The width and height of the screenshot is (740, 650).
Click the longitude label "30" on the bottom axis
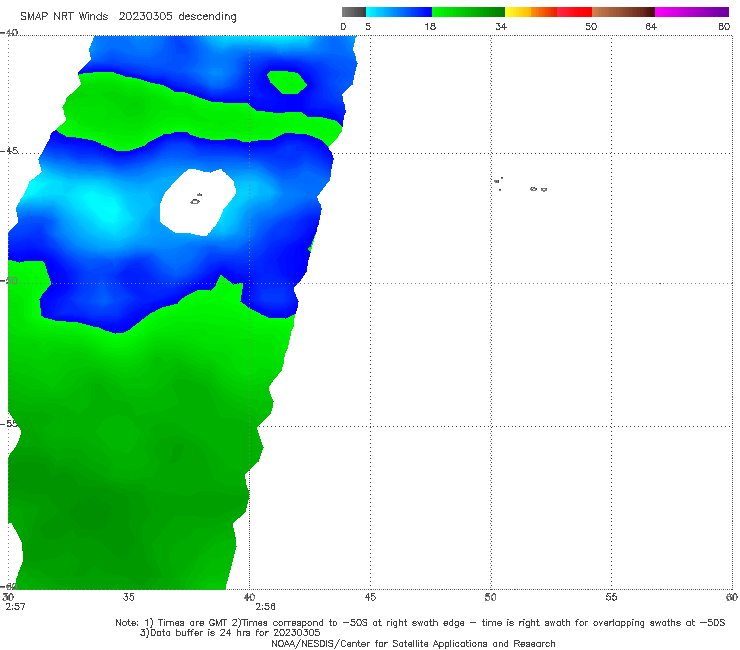pos(8,597)
